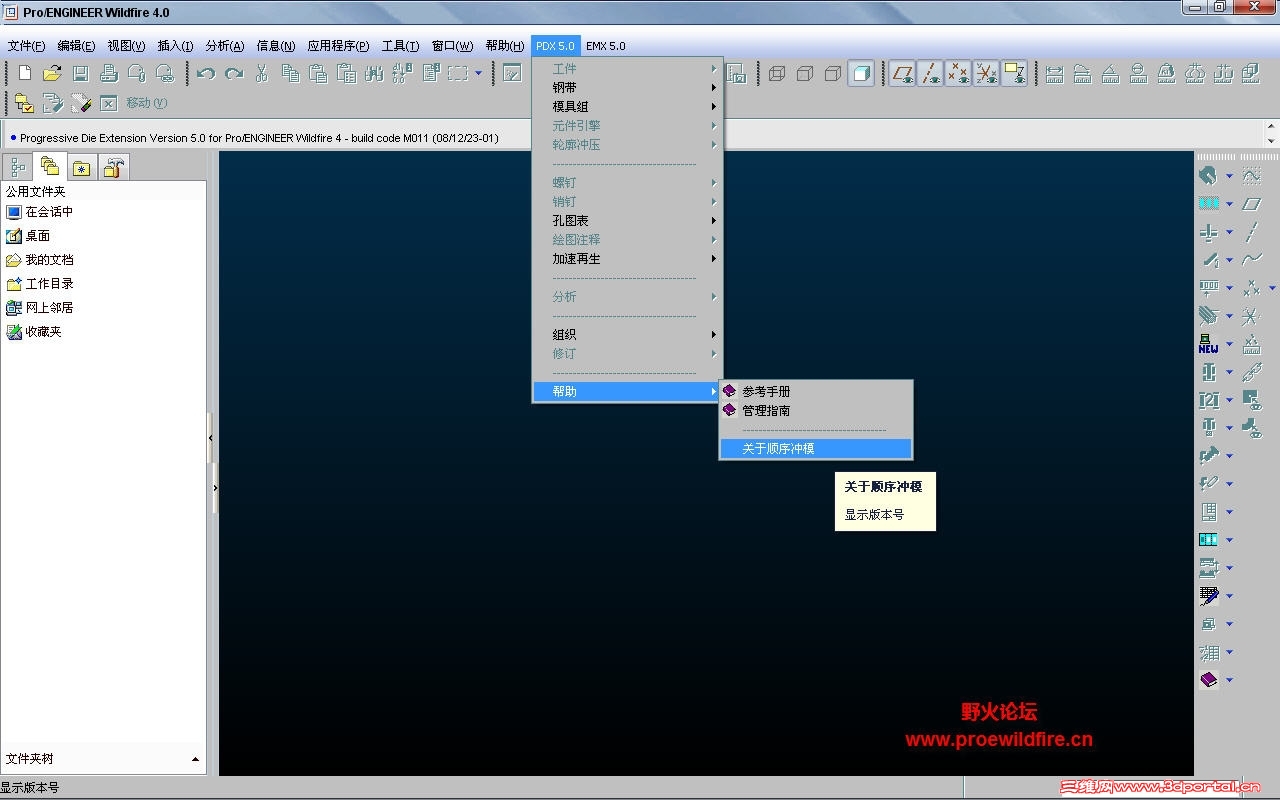Click message area scroll up arrow
1280x800 pixels.
(1272, 126)
